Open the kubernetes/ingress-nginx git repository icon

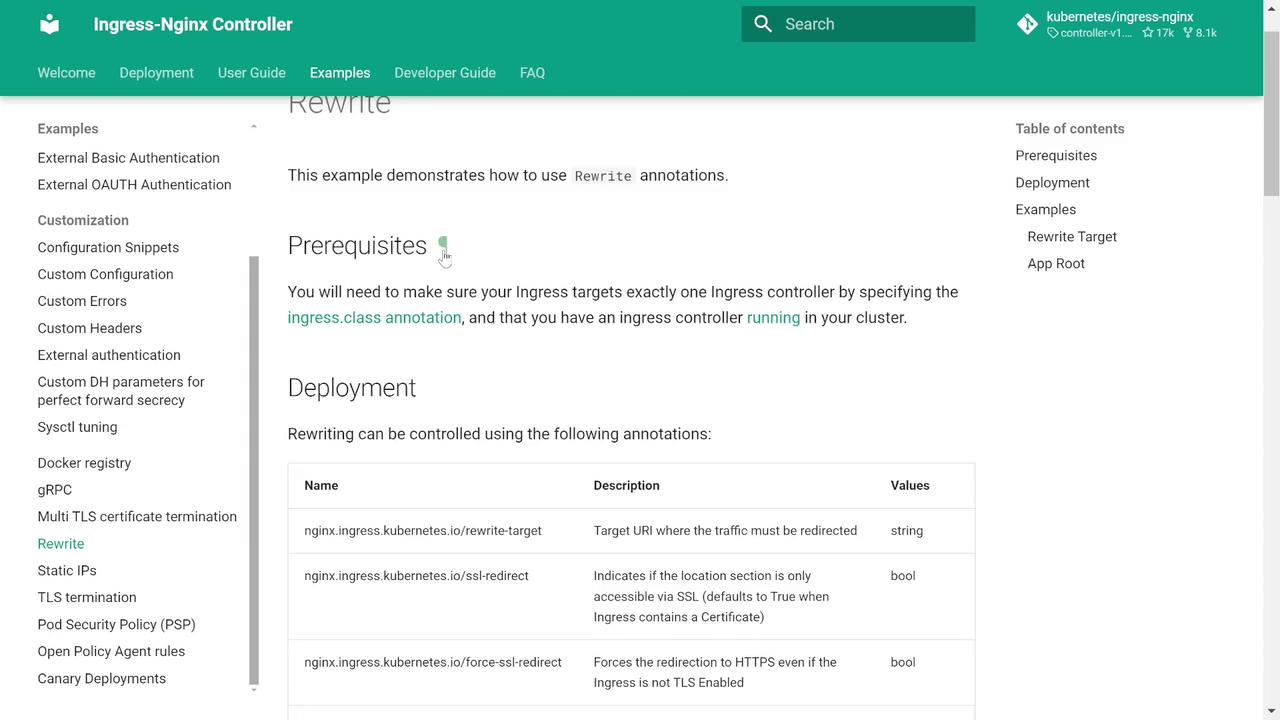[1027, 24]
